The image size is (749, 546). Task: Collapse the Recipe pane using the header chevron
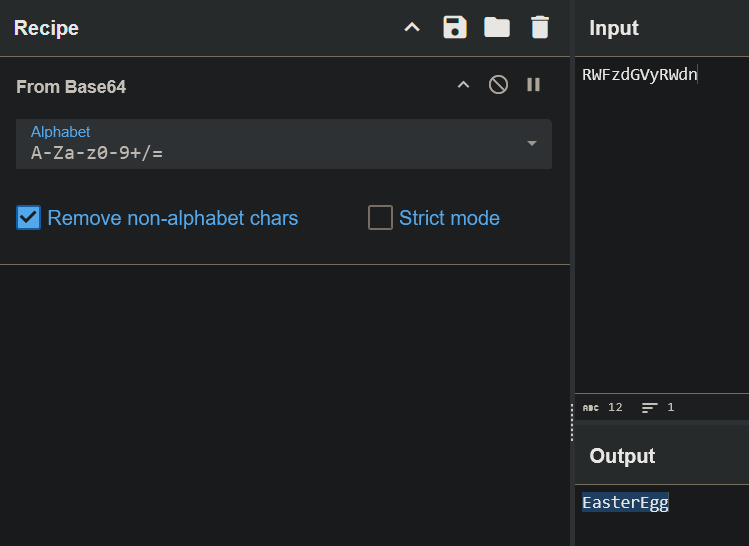pyautogui.click(x=412, y=28)
